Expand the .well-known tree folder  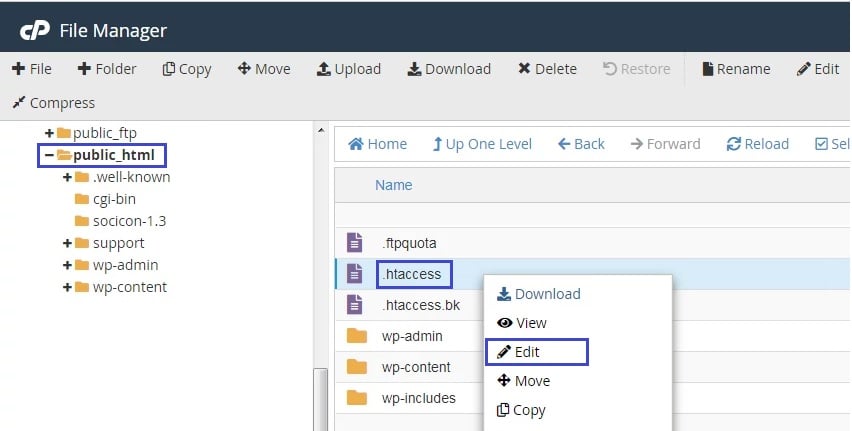tap(67, 177)
